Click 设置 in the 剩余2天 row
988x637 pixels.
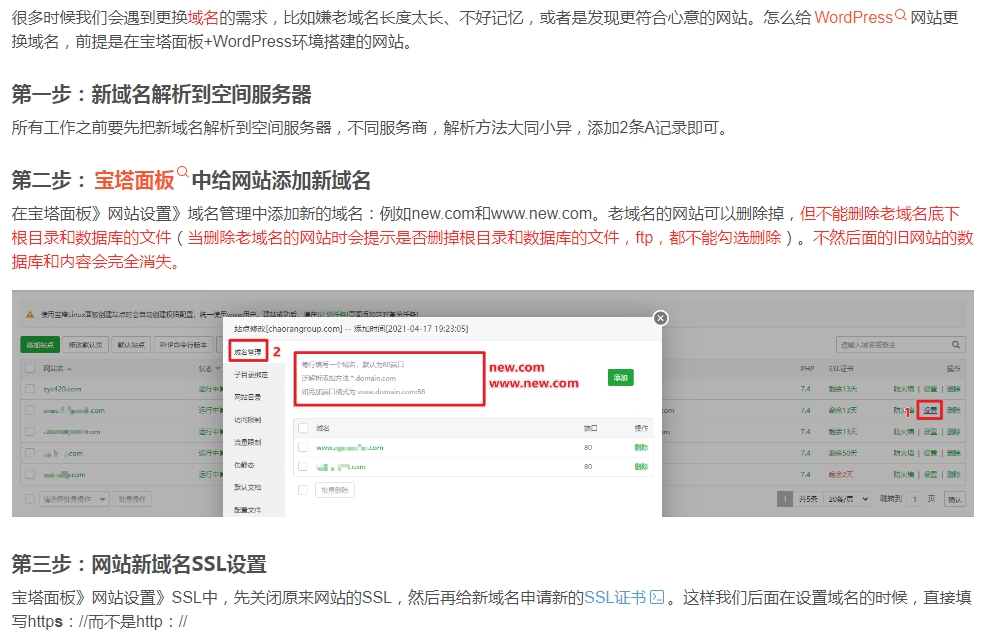point(931,474)
